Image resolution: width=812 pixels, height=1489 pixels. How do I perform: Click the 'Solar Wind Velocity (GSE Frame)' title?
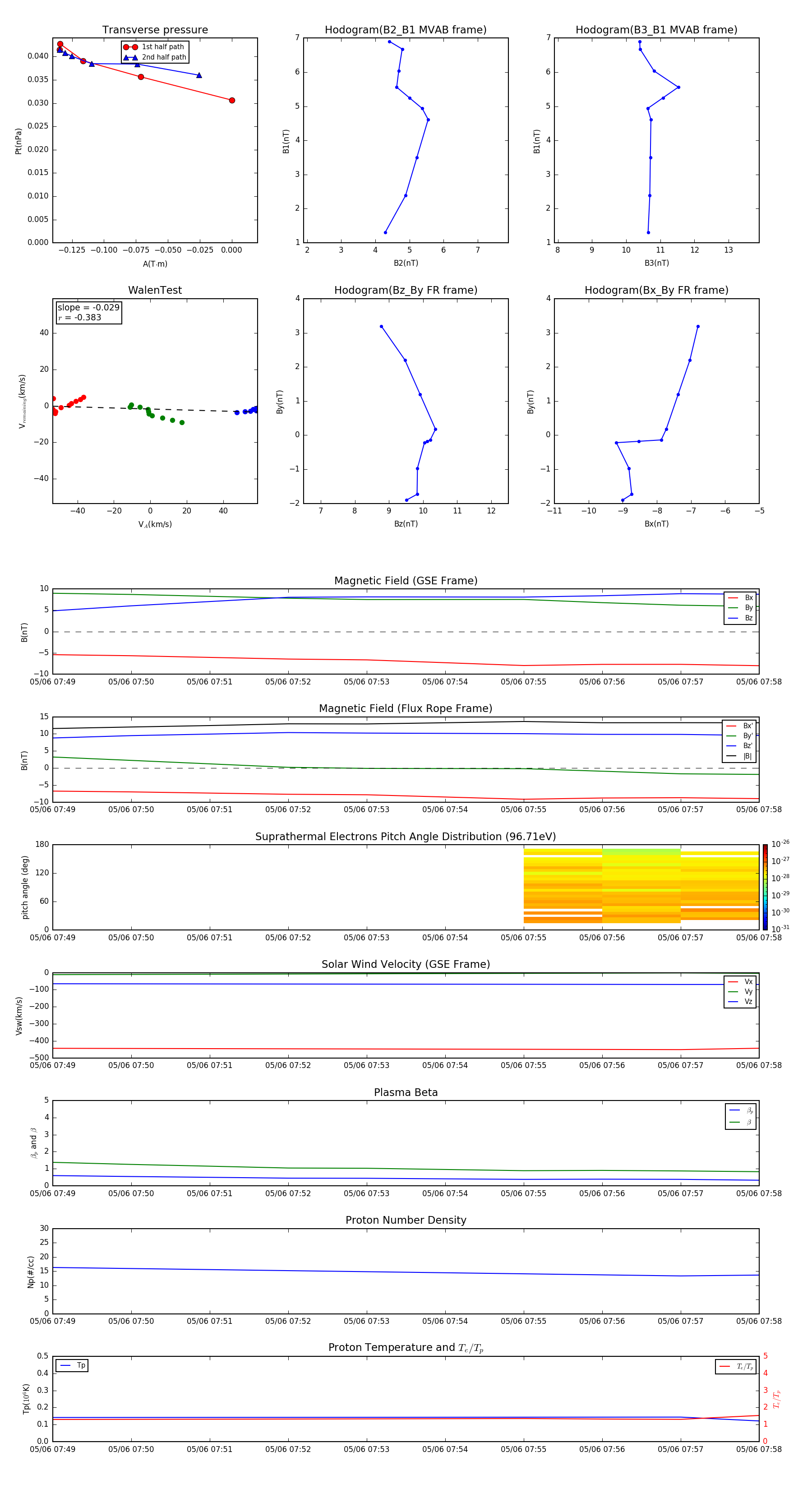(x=406, y=964)
